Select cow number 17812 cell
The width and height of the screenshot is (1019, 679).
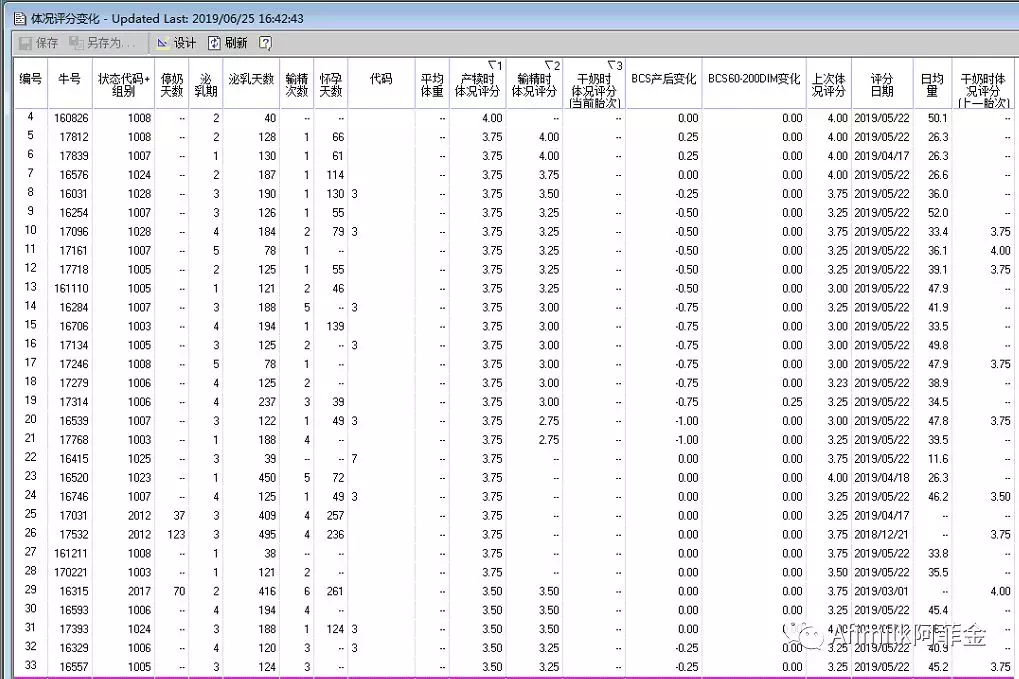pos(74,137)
